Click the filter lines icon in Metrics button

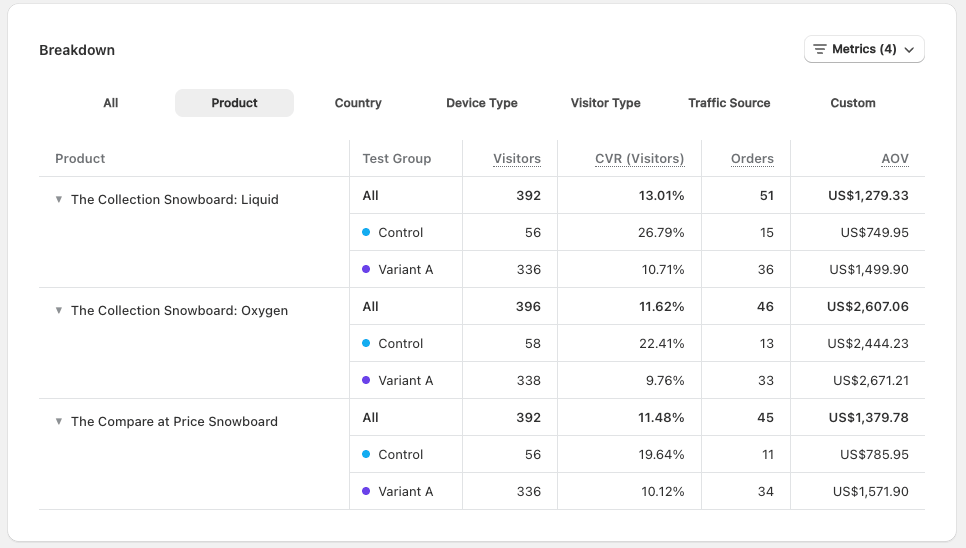(819, 49)
